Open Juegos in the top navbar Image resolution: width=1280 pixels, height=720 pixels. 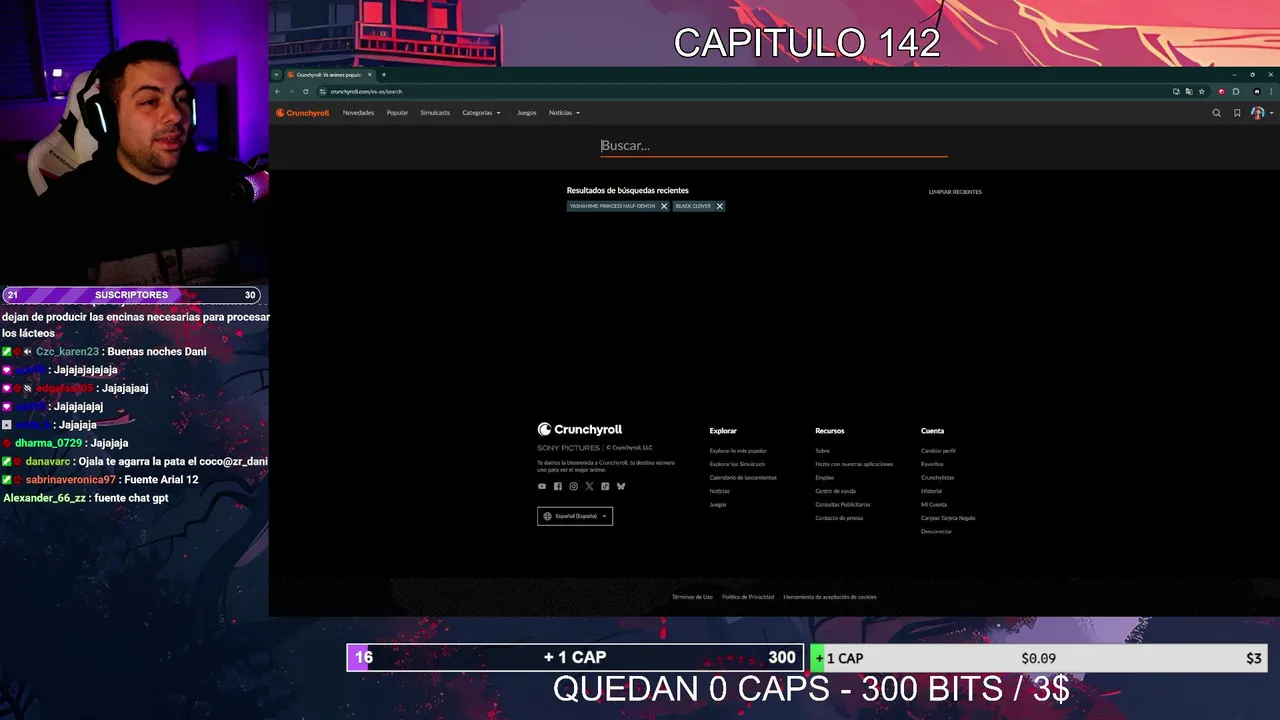point(526,113)
